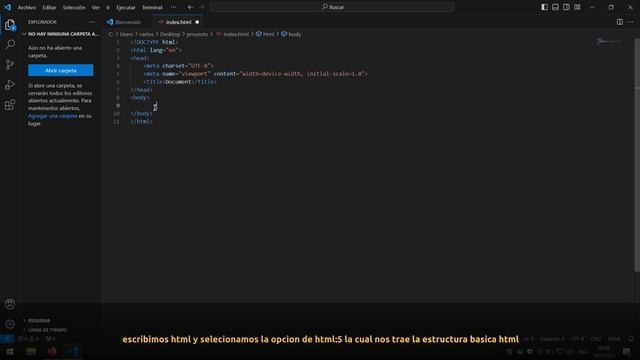Open the Desktop breadcrumb
The width and height of the screenshot is (640, 360).
[x=170, y=34]
